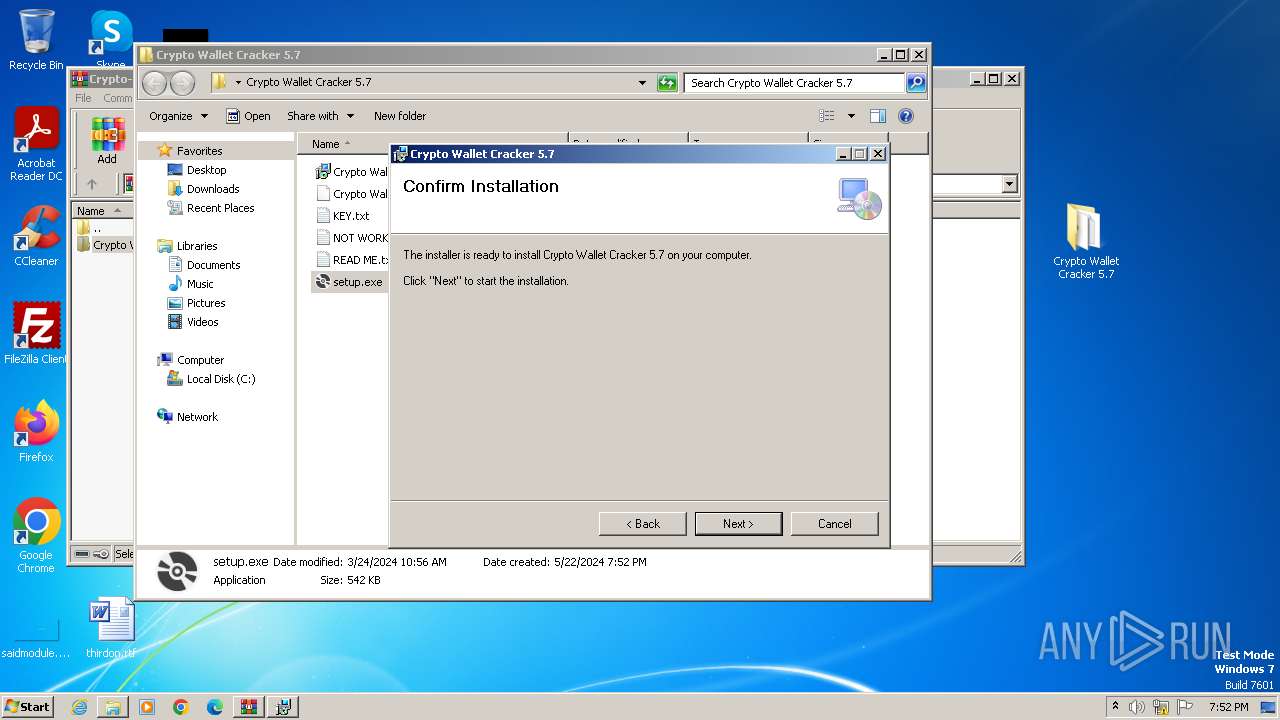Open the FileZilla Client desktop shortcut
The image size is (1280, 720).
pyautogui.click(x=36, y=334)
